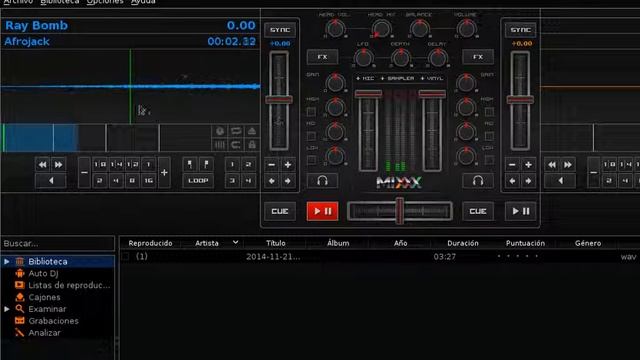Image resolution: width=640 pixels, height=360 pixels.
Task: Halve loop with minus button, left deck
Action: (x=84, y=173)
